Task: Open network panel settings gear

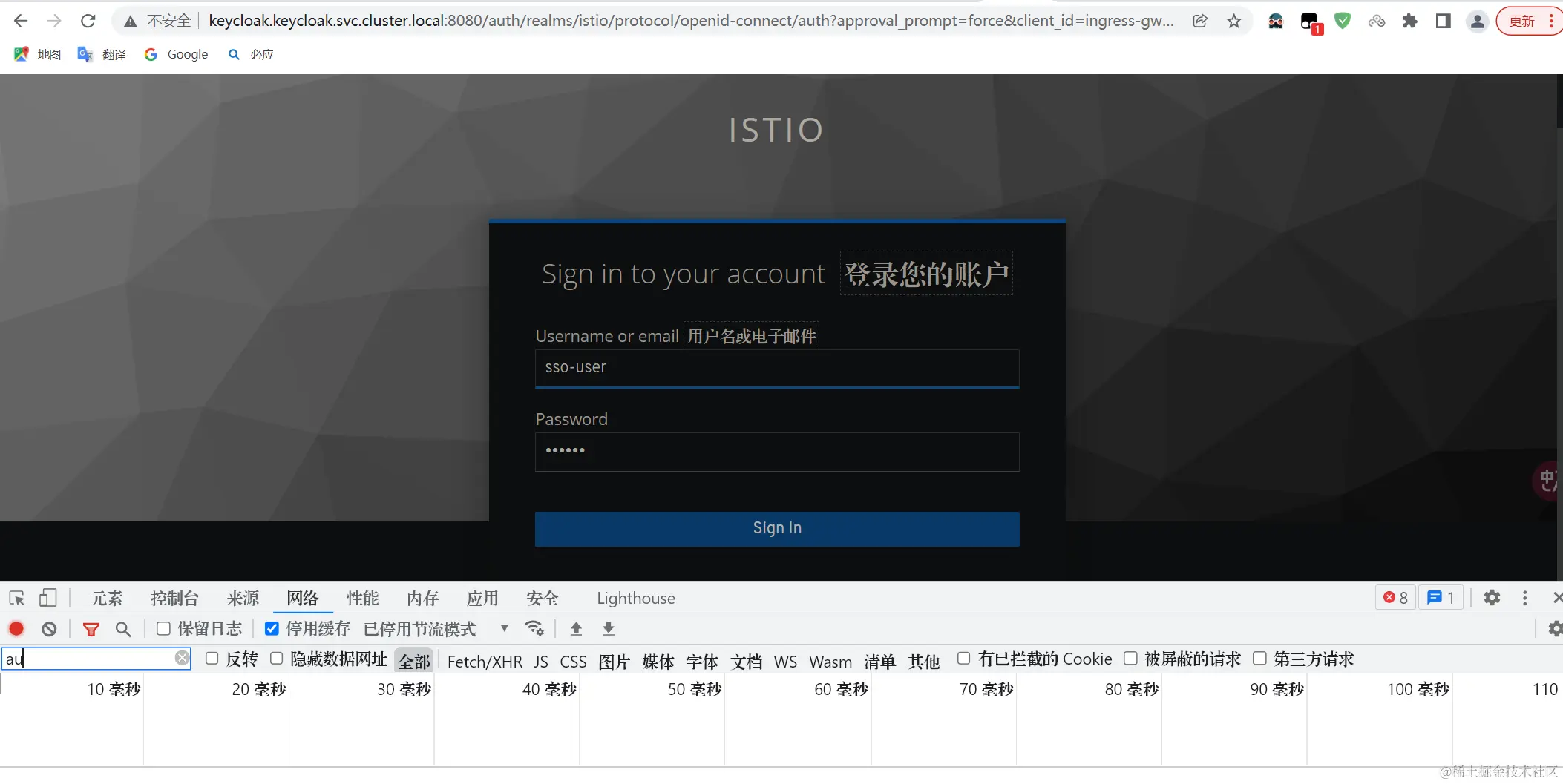Action: point(1555,629)
